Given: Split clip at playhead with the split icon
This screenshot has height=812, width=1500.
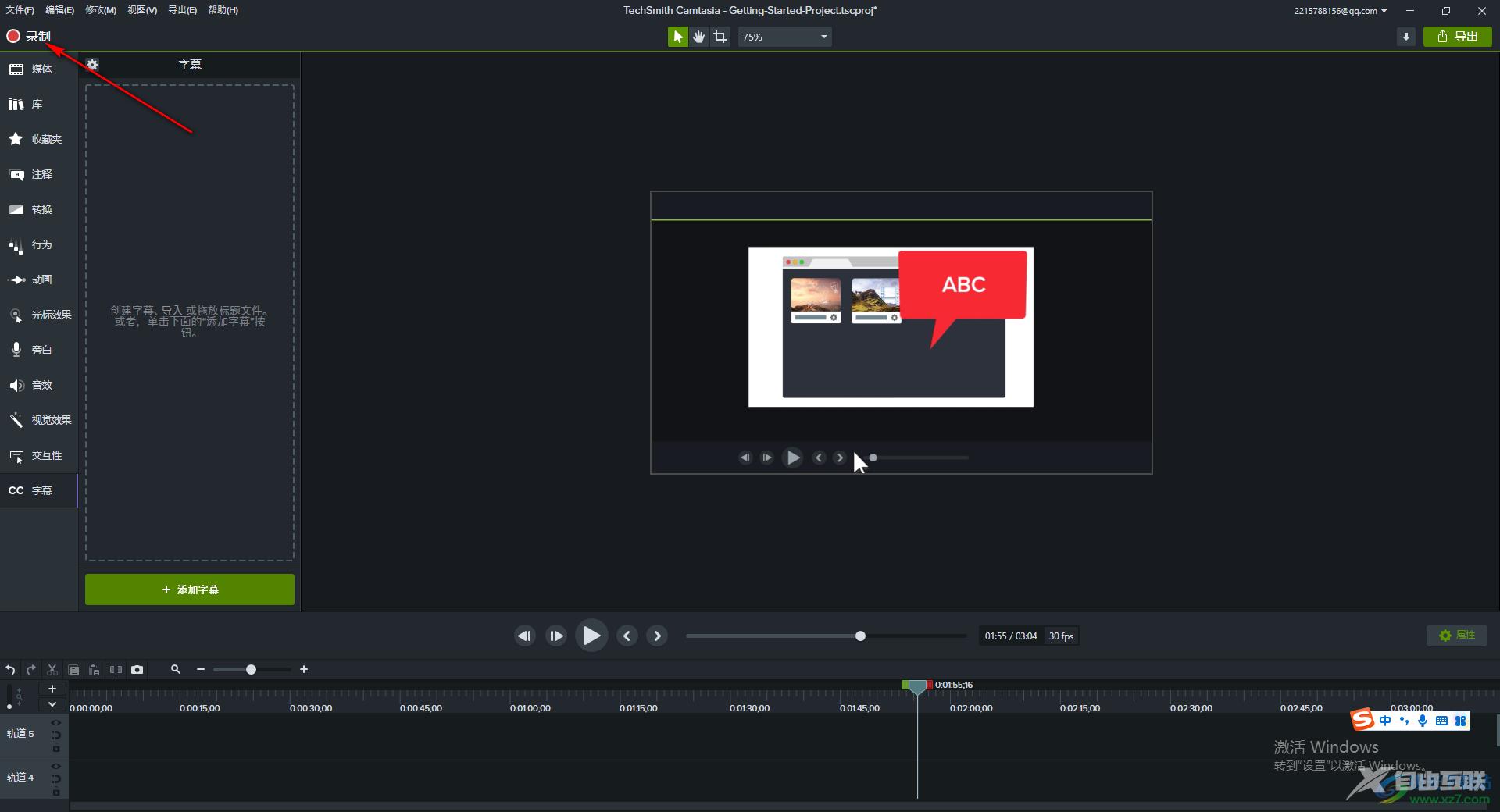Looking at the screenshot, I should click(x=116, y=669).
